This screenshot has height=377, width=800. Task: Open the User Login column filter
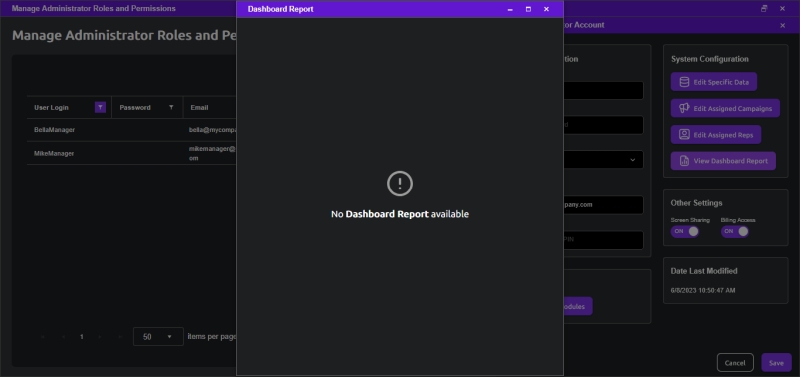(x=101, y=107)
